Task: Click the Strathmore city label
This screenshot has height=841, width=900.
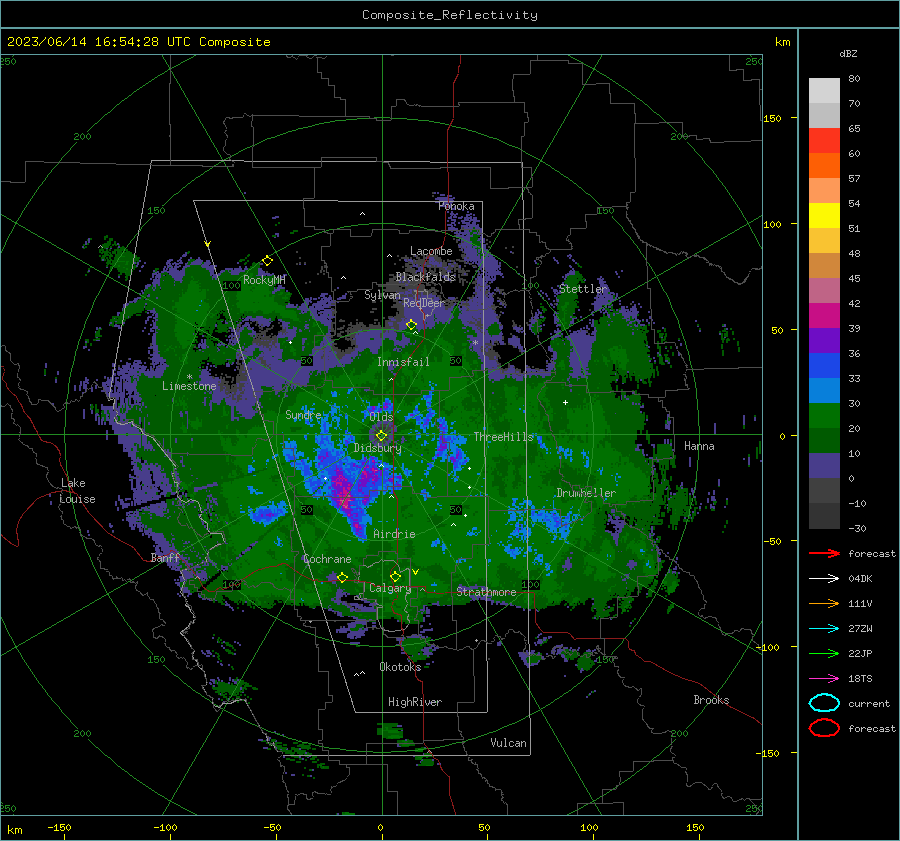Action: [x=486, y=592]
